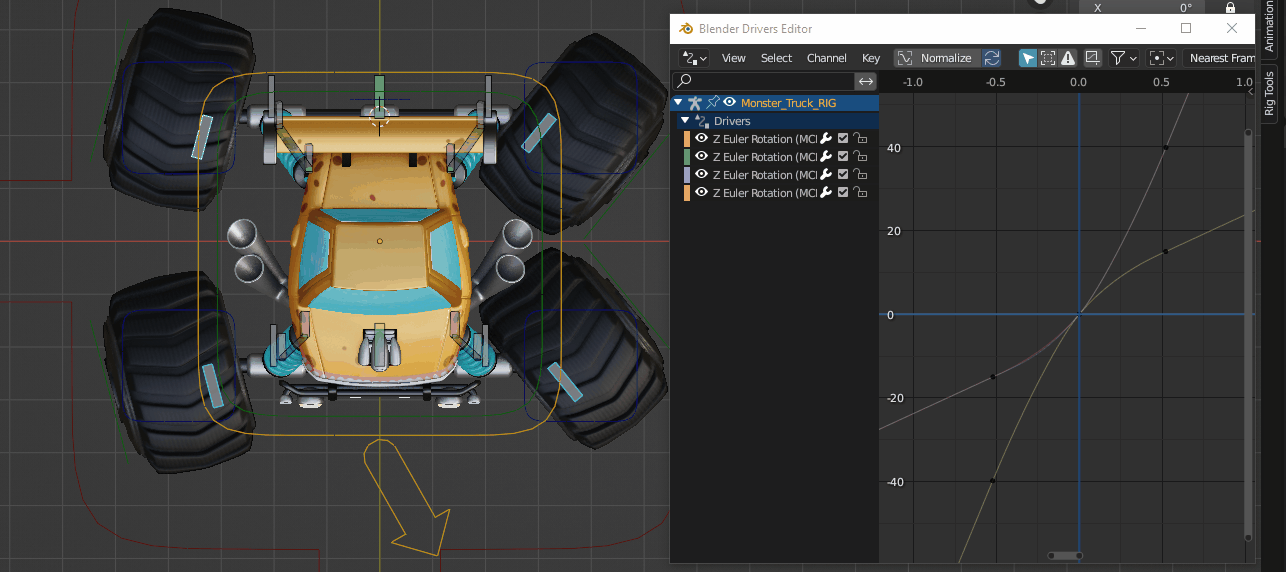
Task: Click the pin icon beside Monster_Truck_RIG
Action: [x=712, y=102]
